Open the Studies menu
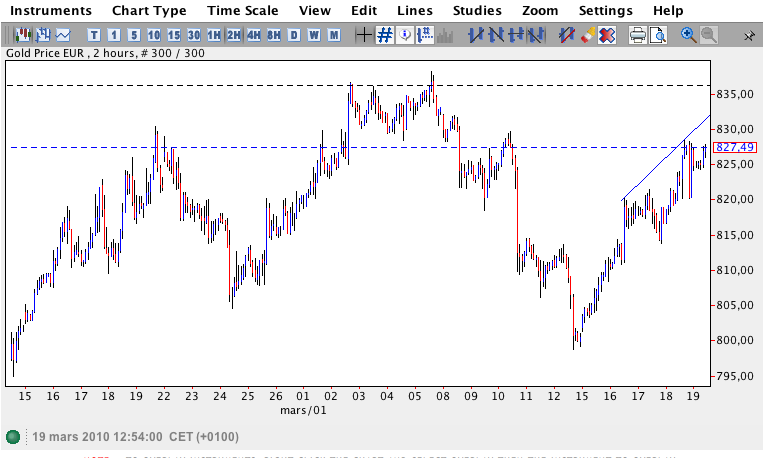Image resolution: width=769 pixels, height=458 pixels. pyautogui.click(x=477, y=11)
